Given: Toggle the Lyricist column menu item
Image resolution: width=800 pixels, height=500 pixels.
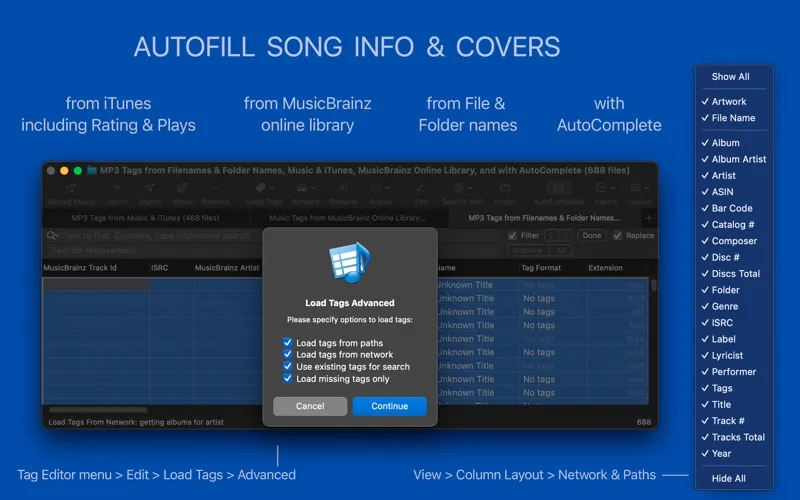Looking at the screenshot, I should point(734,355).
